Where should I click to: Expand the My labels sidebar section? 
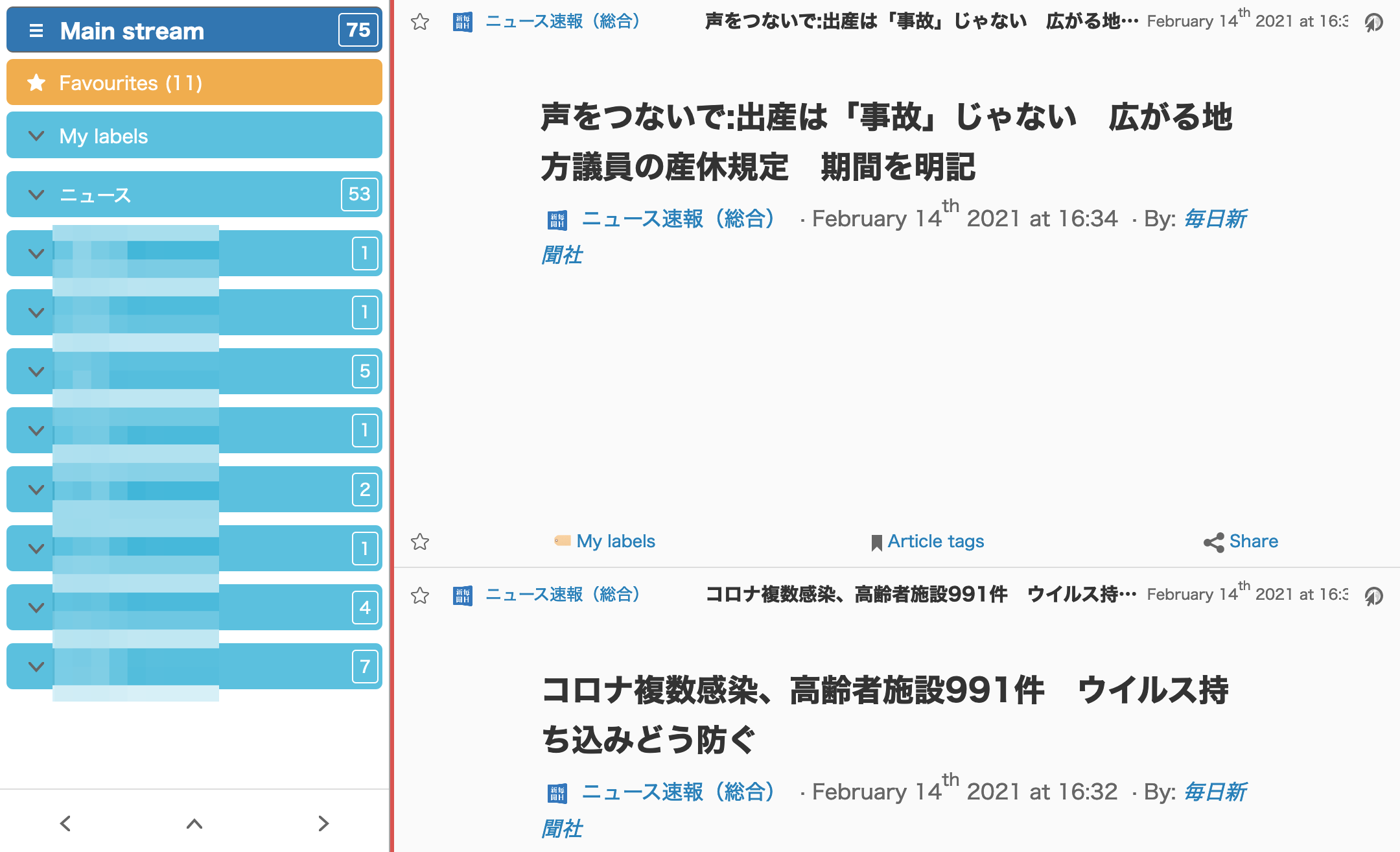tap(36, 136)
